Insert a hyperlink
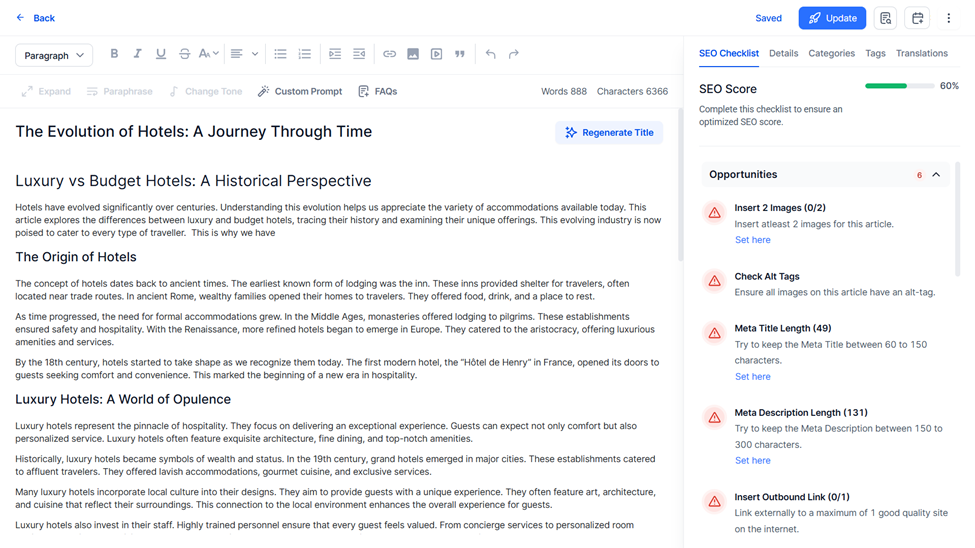The height and width of the screenshot is (548, 975). click(389, 53)
